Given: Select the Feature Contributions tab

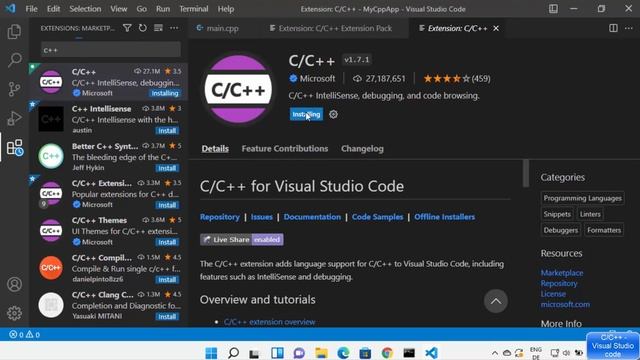Looking at the screenshot, I should 285,149.
